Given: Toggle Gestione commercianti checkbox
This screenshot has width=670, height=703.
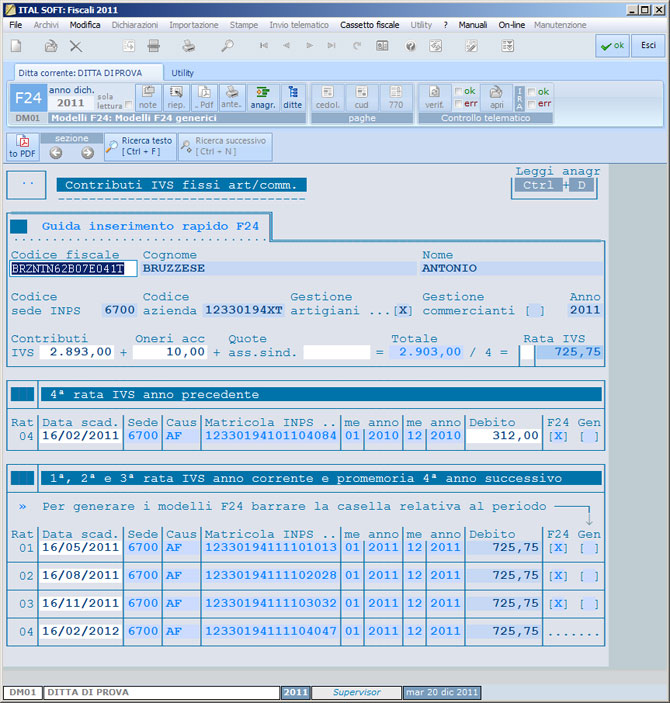Looking at the screenshot, I should tap(534, 311).
